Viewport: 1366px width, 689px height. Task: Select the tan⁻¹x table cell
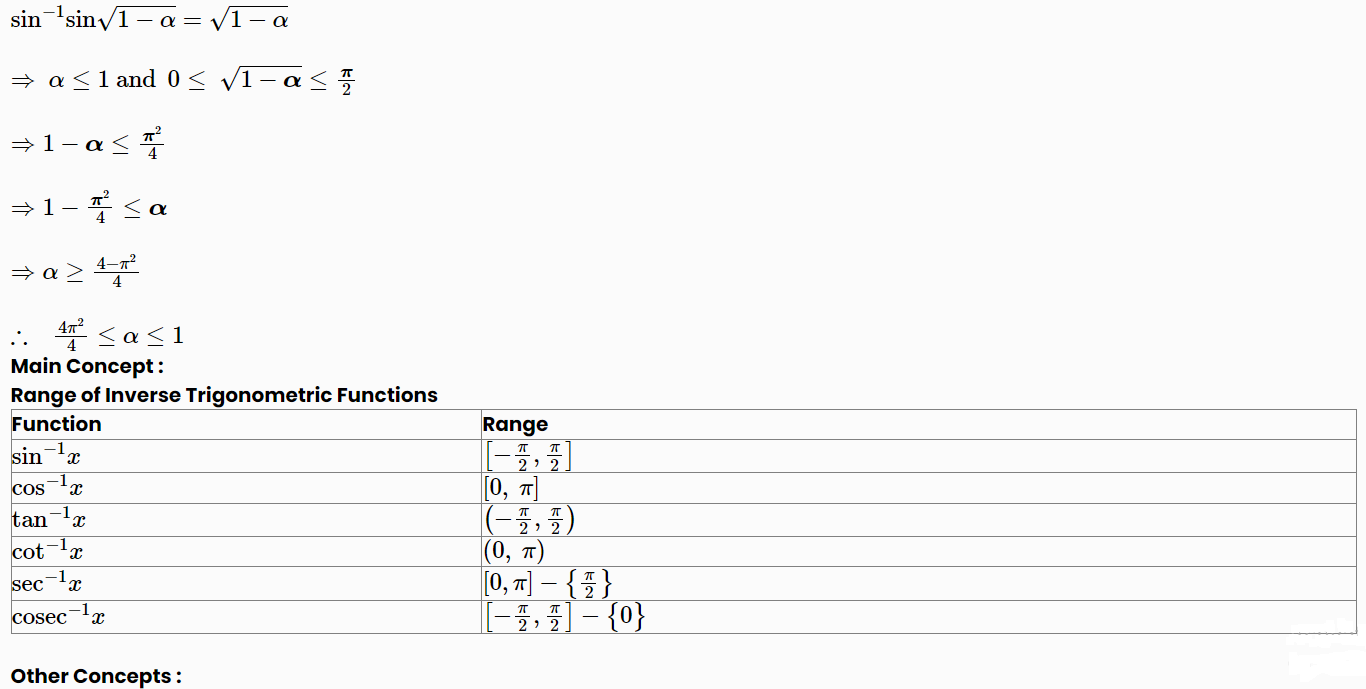246,520
